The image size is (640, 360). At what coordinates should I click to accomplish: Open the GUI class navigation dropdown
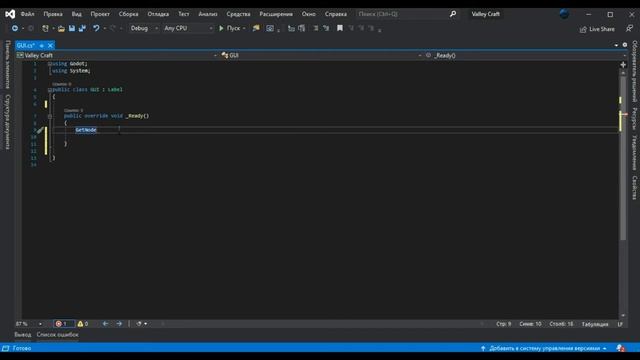[321, 55]
